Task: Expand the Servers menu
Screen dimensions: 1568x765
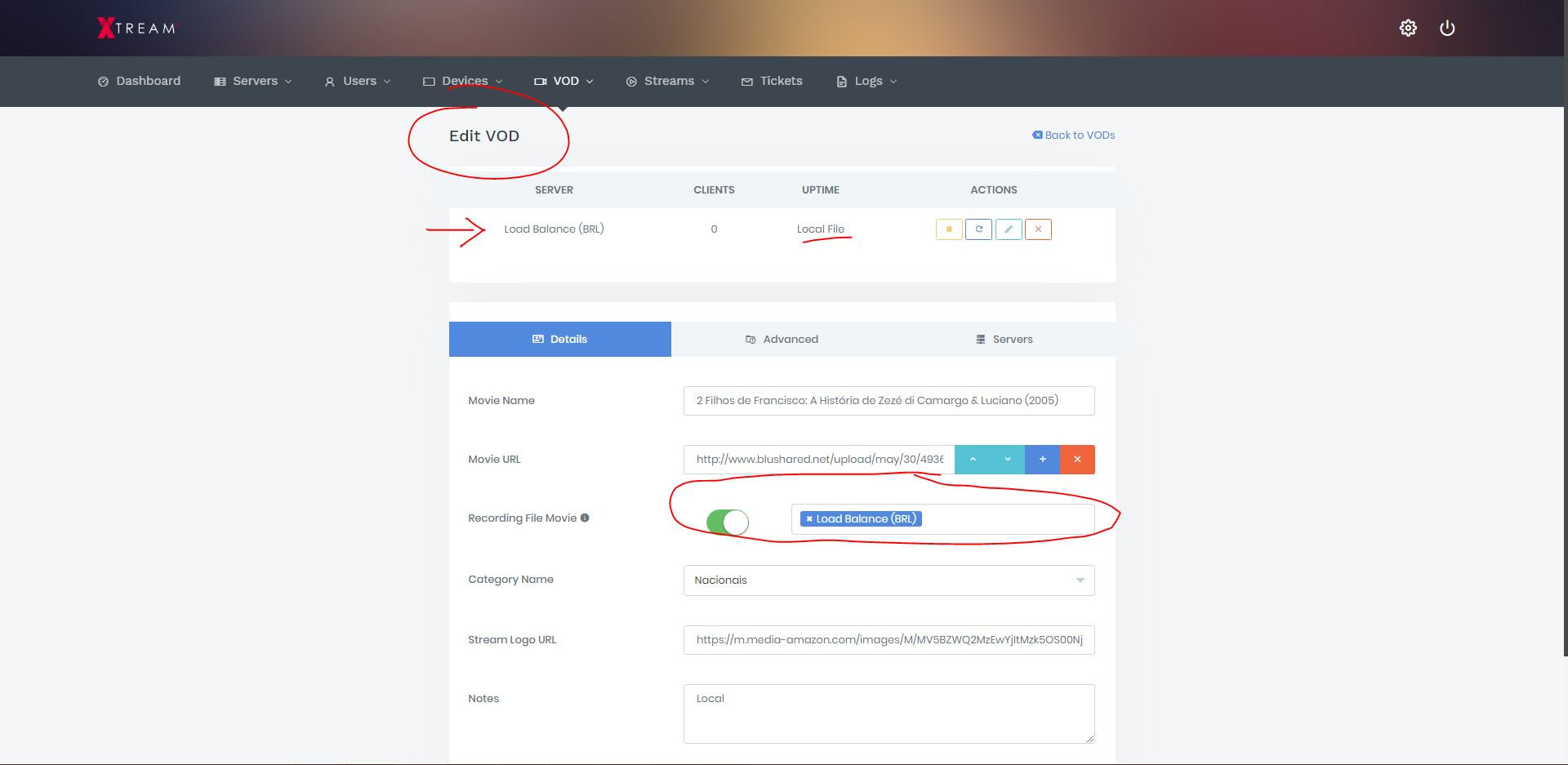Action: [x=253, y=82]
